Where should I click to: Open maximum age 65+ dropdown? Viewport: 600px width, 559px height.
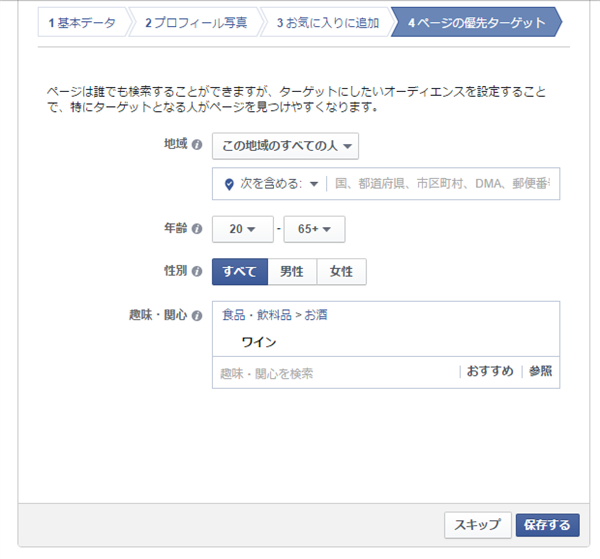(314, 229)
